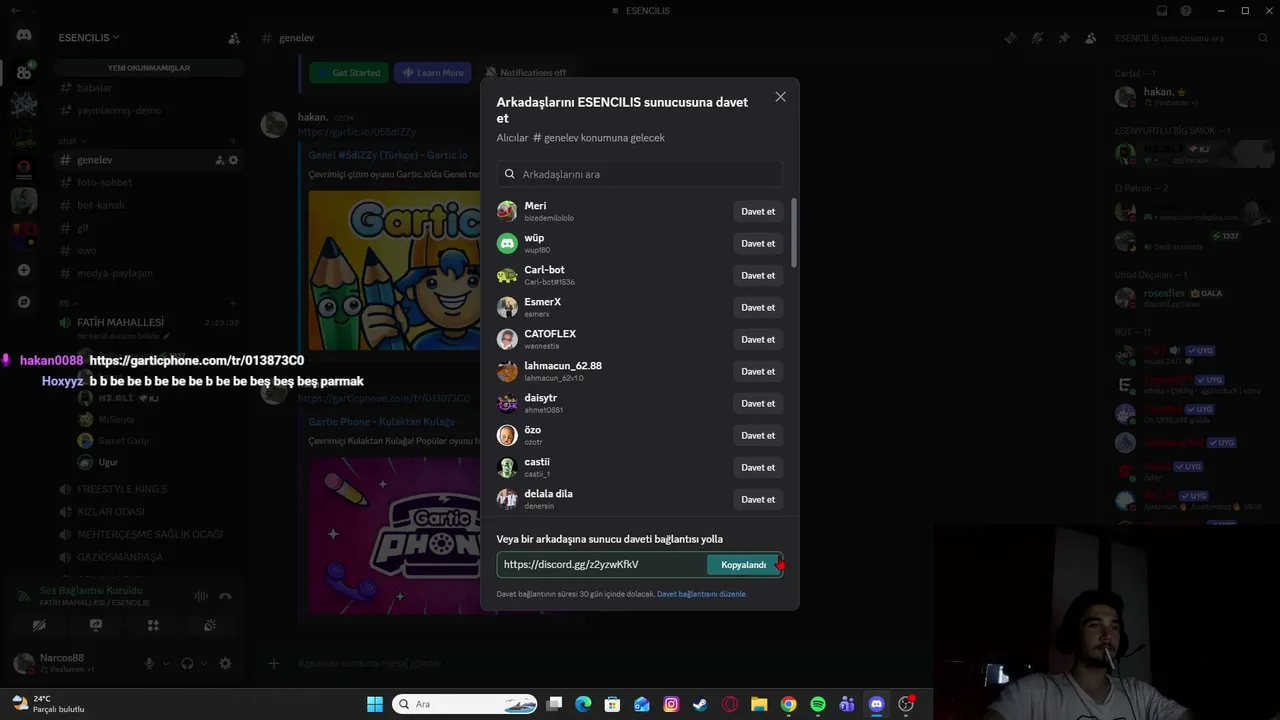This screenshot has width=1280, height=720.
Task: Start an activity from voice panel
Action: click(x=153, y=626)
